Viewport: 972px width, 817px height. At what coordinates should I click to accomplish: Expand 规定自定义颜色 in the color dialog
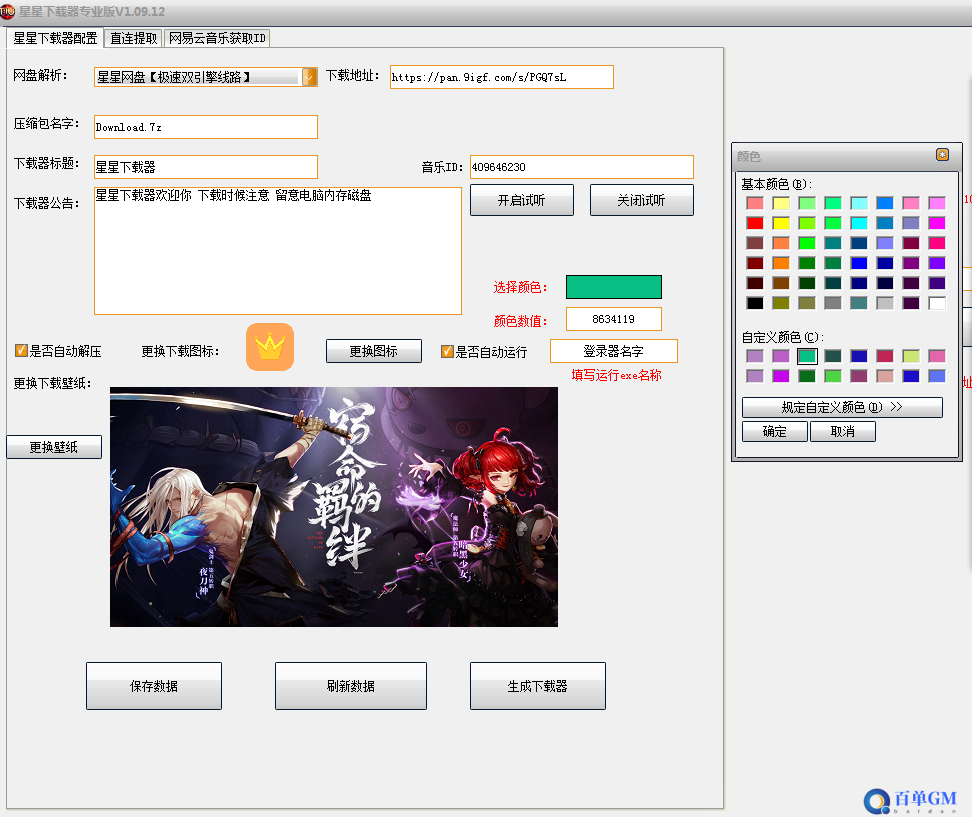(842, 407)
